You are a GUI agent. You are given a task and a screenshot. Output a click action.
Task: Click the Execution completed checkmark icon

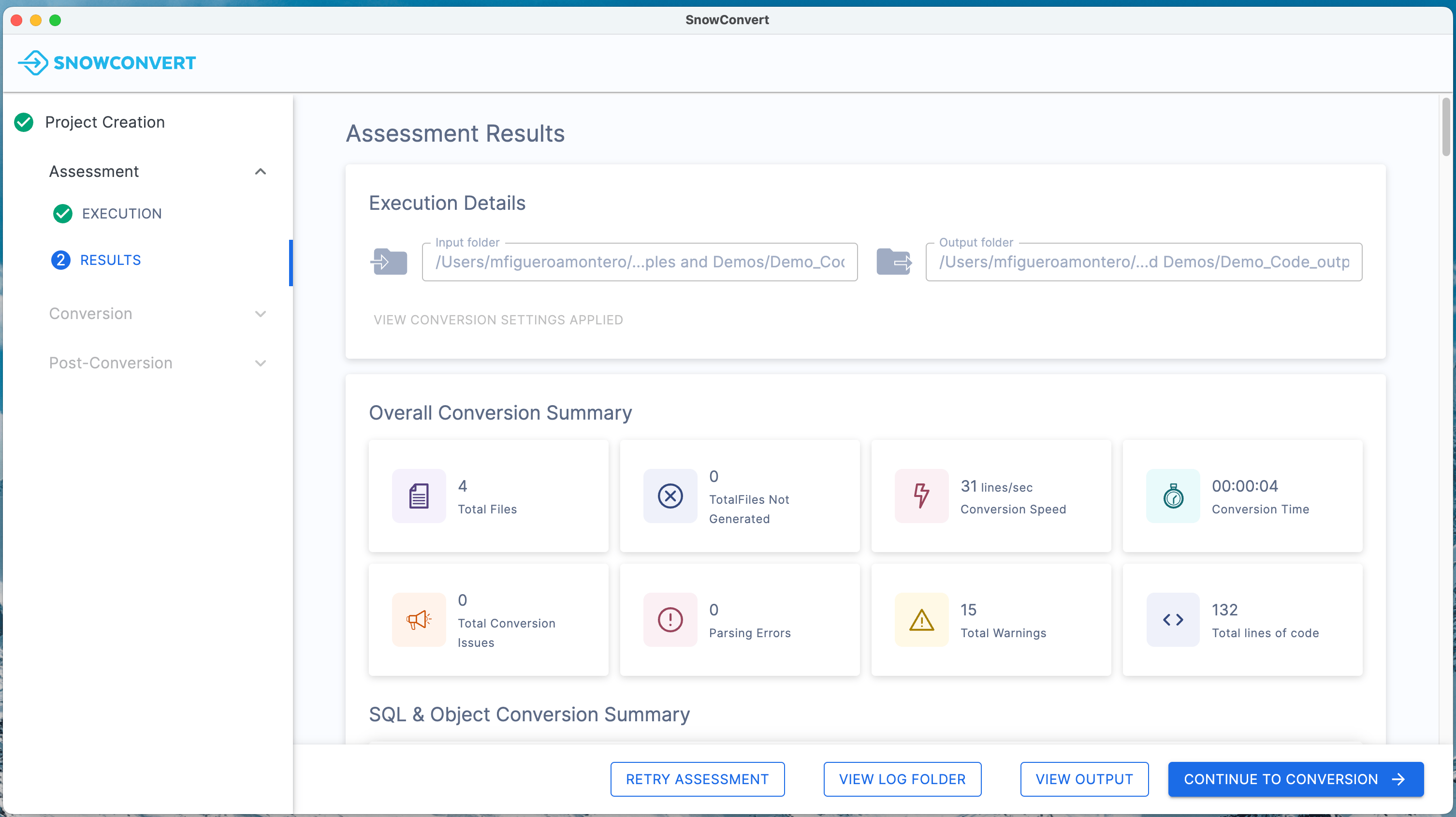63,213
